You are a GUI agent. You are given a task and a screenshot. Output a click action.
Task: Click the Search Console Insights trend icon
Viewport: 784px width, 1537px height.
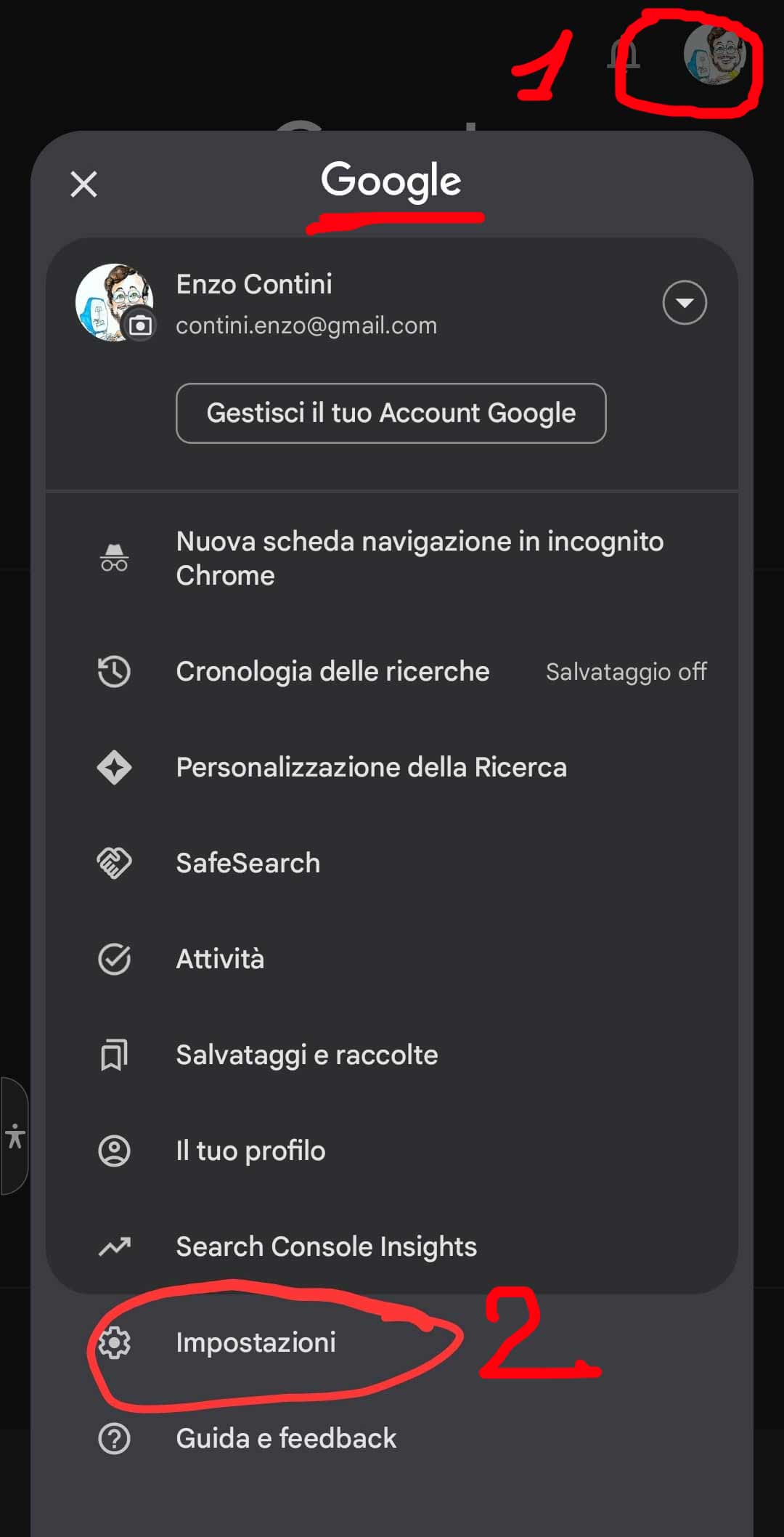114,1246
